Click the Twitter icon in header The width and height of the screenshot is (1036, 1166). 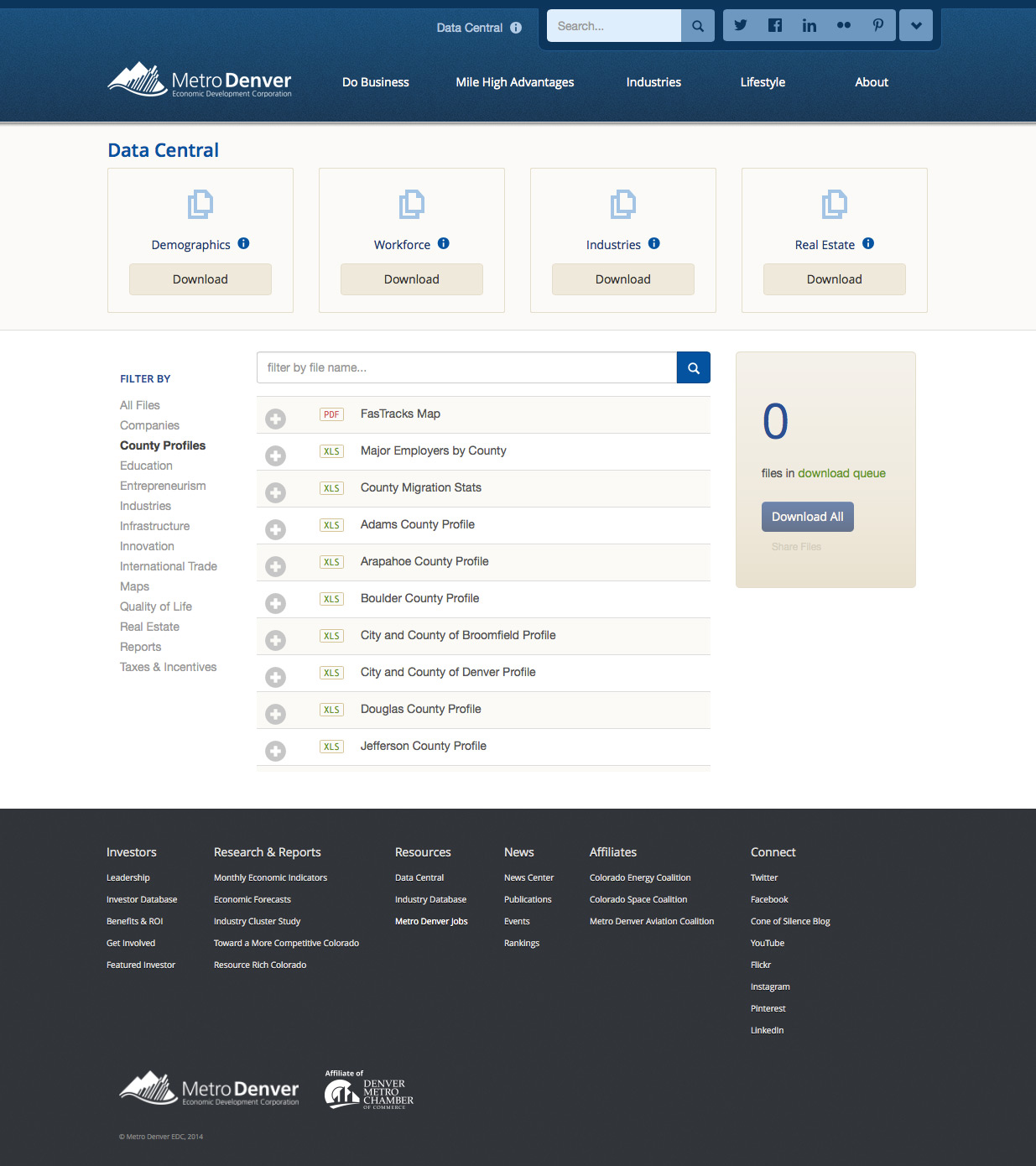pyautogui.click(x=741, y=25)
